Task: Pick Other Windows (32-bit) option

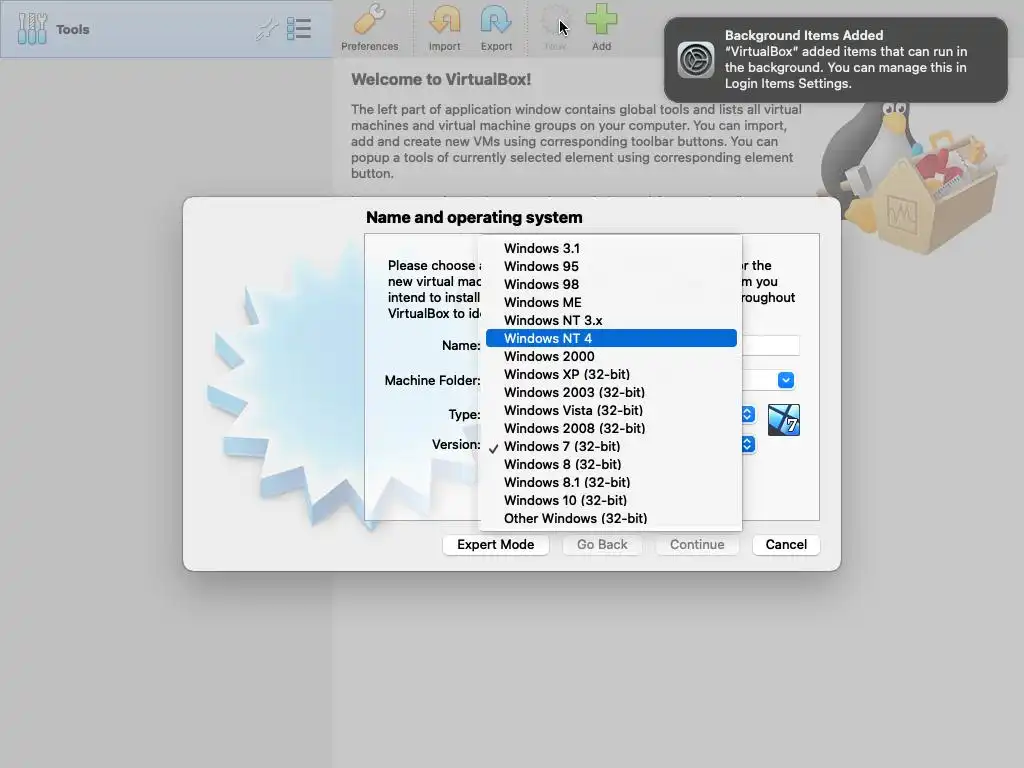Action: 611,518
